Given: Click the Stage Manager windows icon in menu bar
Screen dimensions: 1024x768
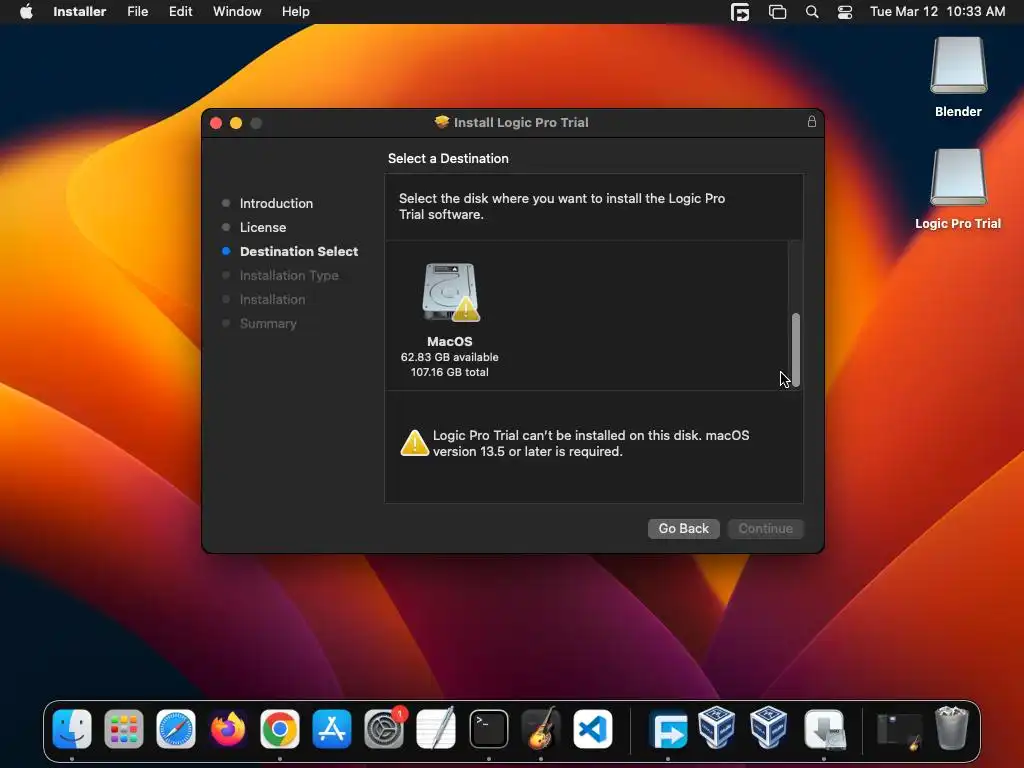Looking at the screenshot, I should (x=777, y=12).
